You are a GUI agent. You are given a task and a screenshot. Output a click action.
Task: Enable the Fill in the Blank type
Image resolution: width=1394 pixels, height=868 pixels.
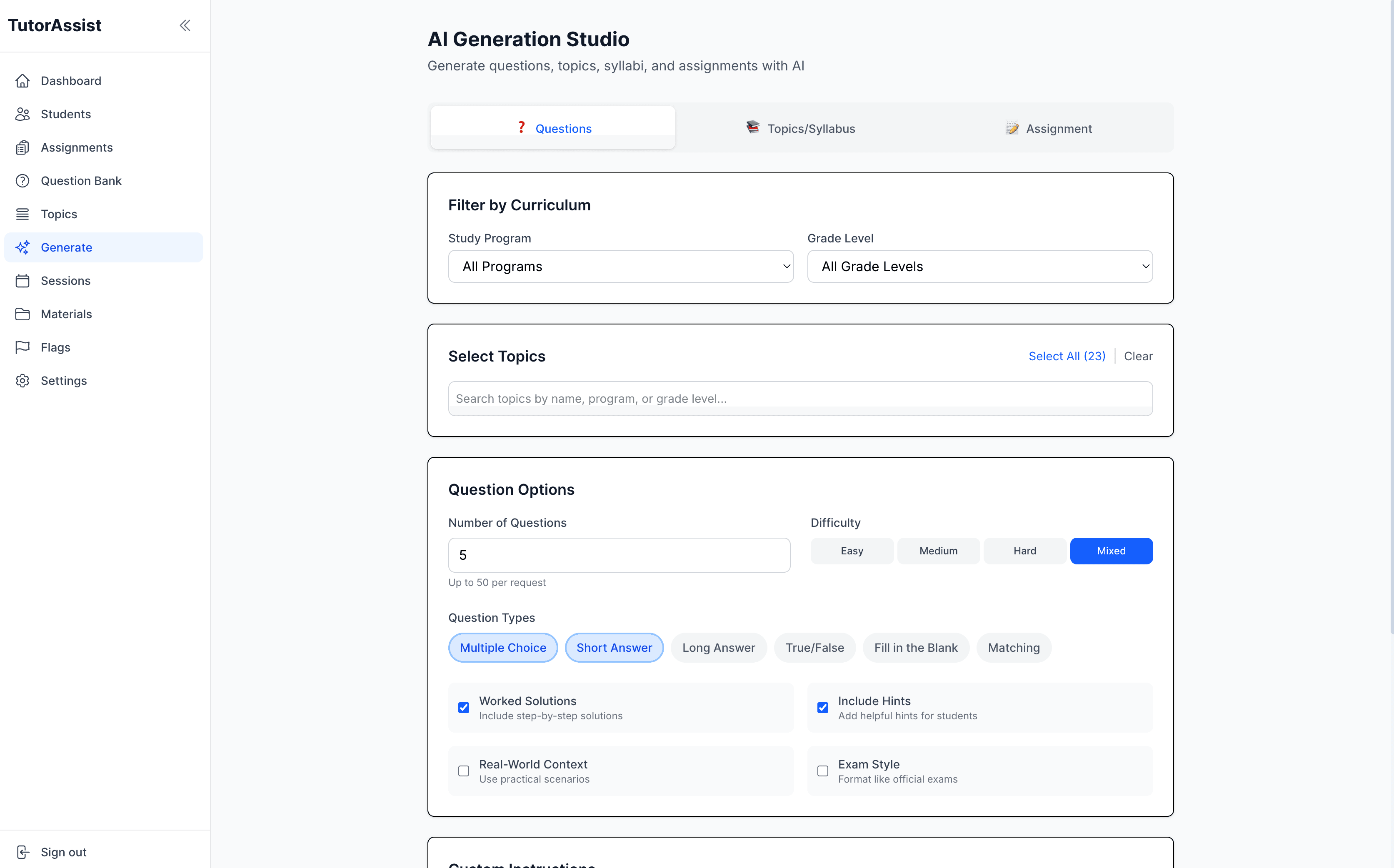coord(916,648)
